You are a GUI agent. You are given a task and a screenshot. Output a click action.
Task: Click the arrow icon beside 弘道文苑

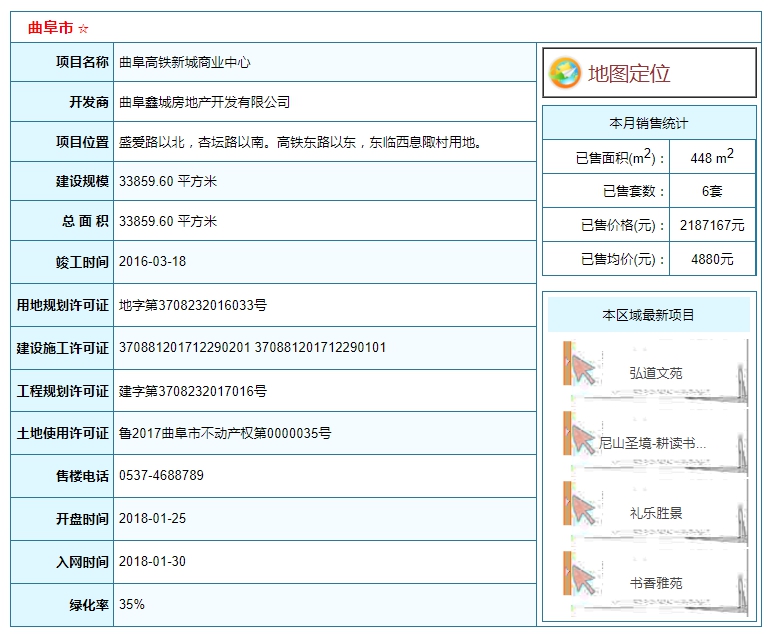coord(583,370)
